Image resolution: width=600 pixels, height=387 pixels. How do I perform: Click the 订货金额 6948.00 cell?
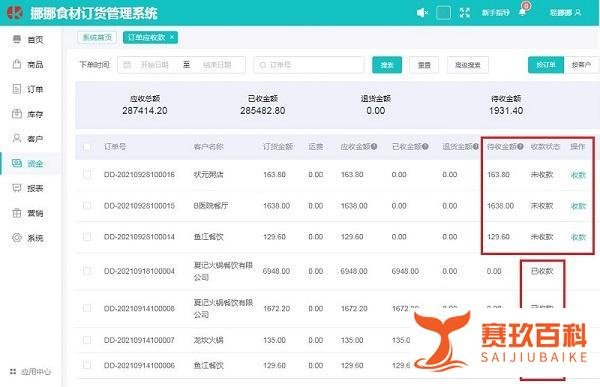[x=276, y=271]
